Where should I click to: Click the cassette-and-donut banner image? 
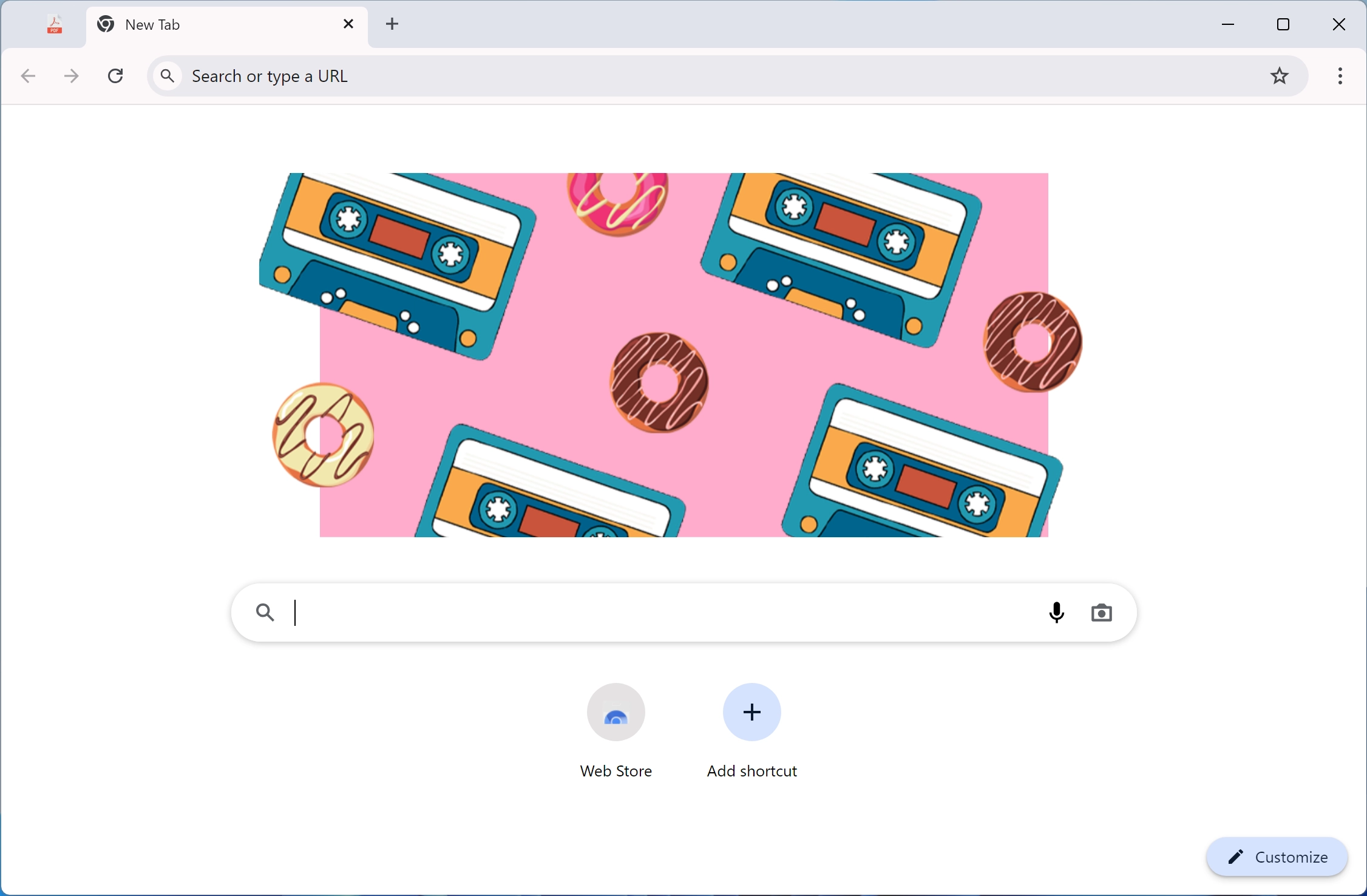[x=668, y=355]
